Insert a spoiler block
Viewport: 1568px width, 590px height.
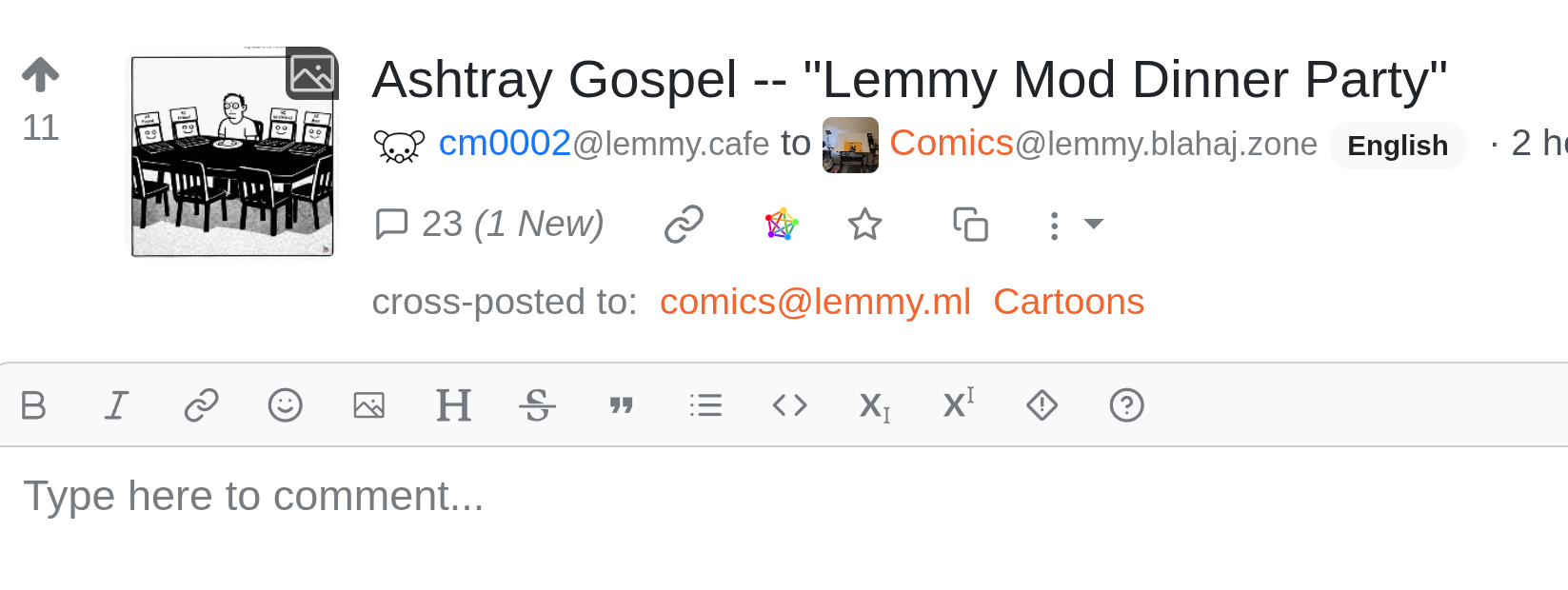pyautogui.click(x=1042, y=405)
